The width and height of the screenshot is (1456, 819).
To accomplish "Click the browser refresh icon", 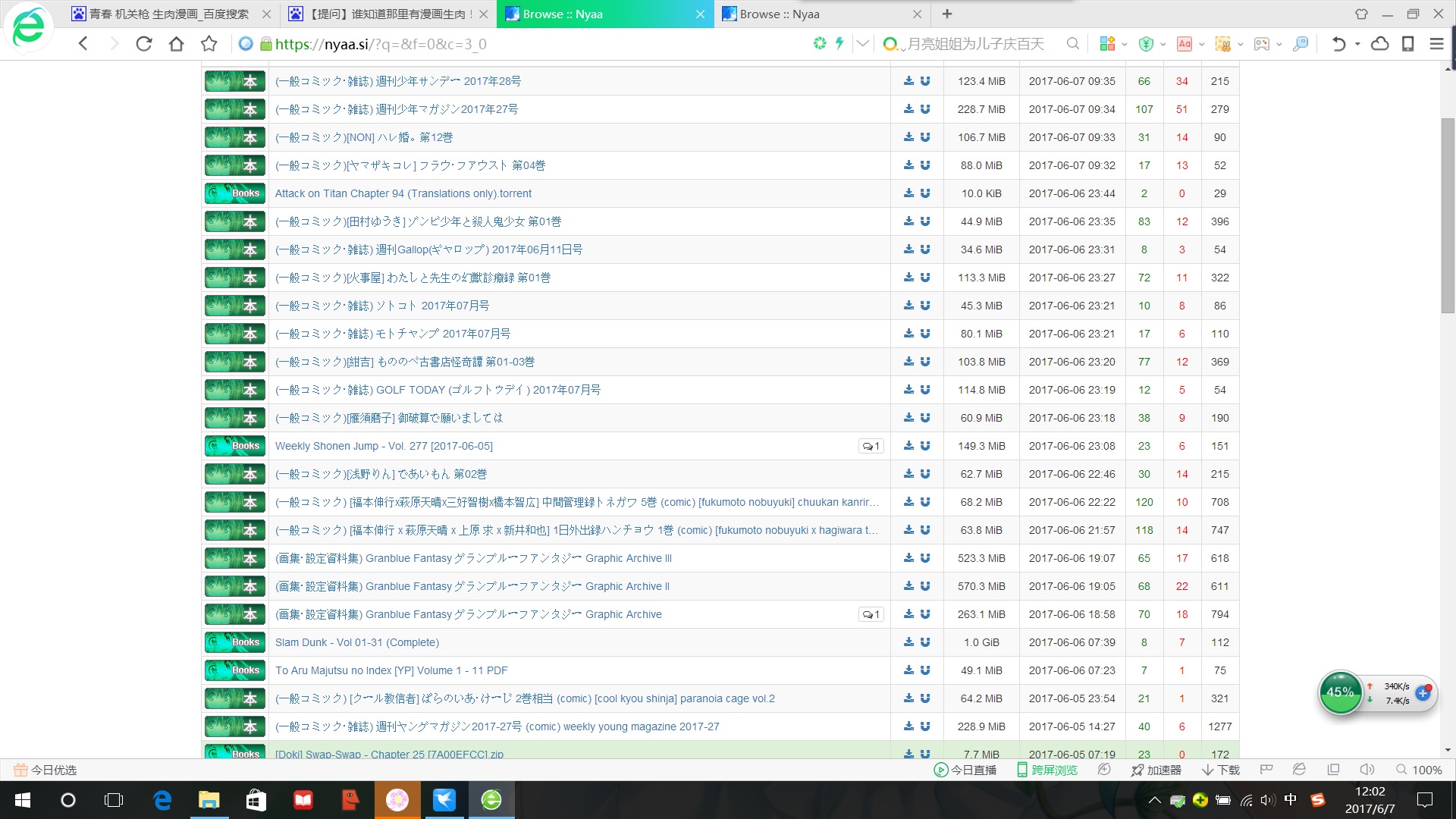I will [x=143, y=44].
